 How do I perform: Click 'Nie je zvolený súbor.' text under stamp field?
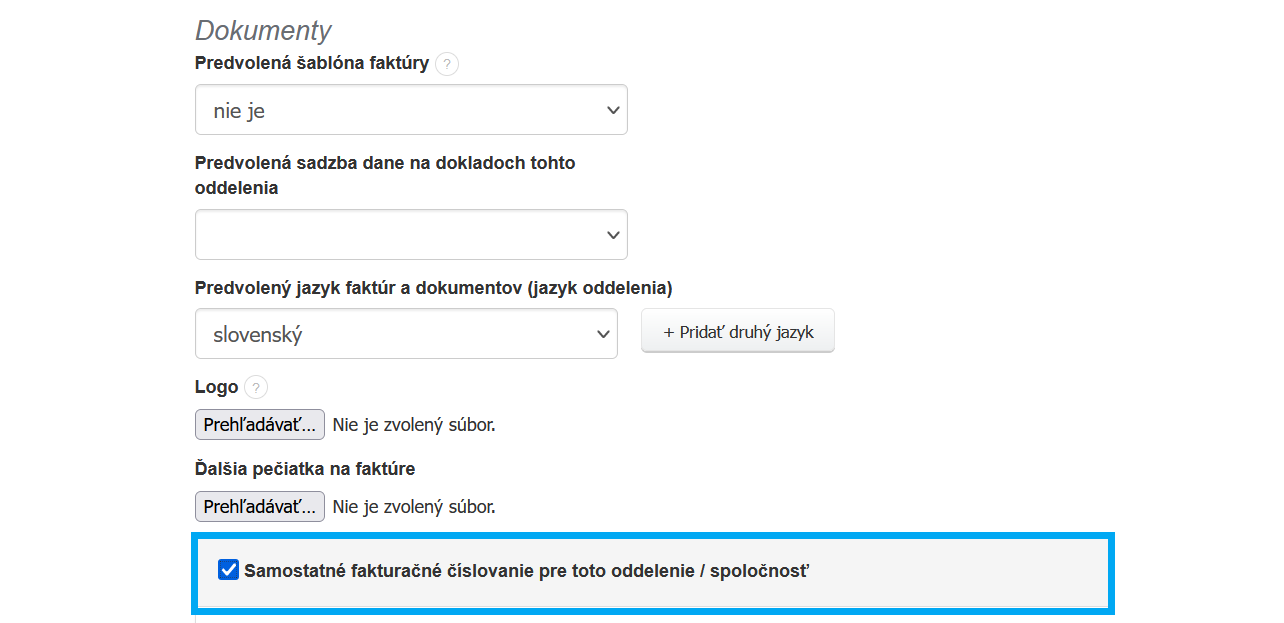(414, 507)
